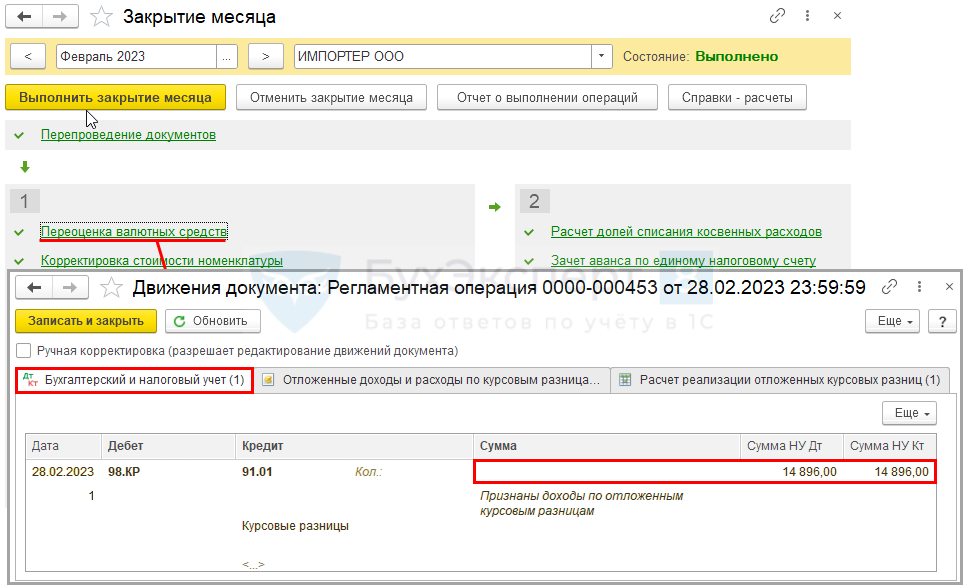The image size is (963, 585).
Task: Select the date cell 28.02.2023
Action: (63, 471)
